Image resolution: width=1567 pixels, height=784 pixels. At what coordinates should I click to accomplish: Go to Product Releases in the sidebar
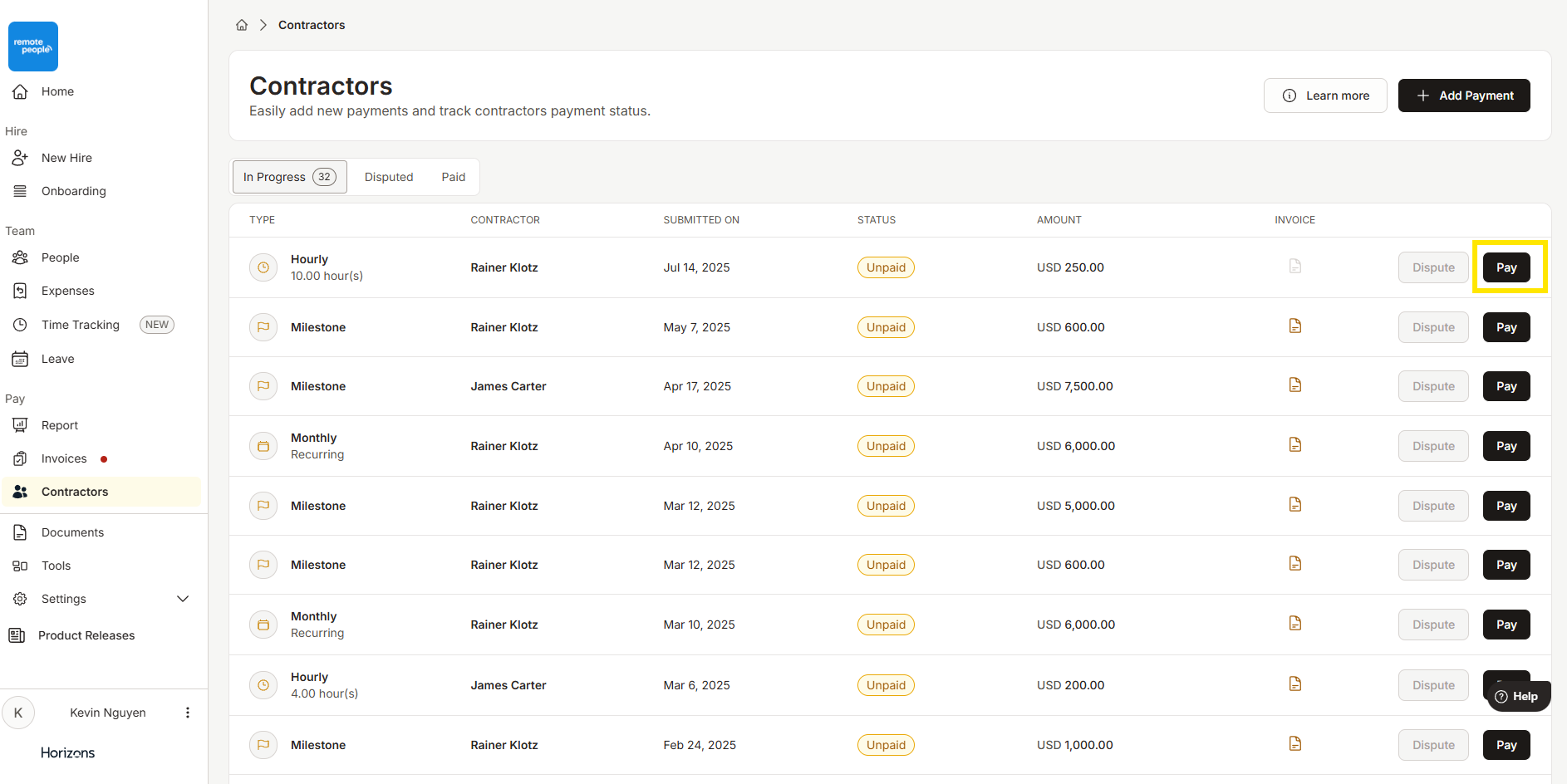(x=86, y=635)
